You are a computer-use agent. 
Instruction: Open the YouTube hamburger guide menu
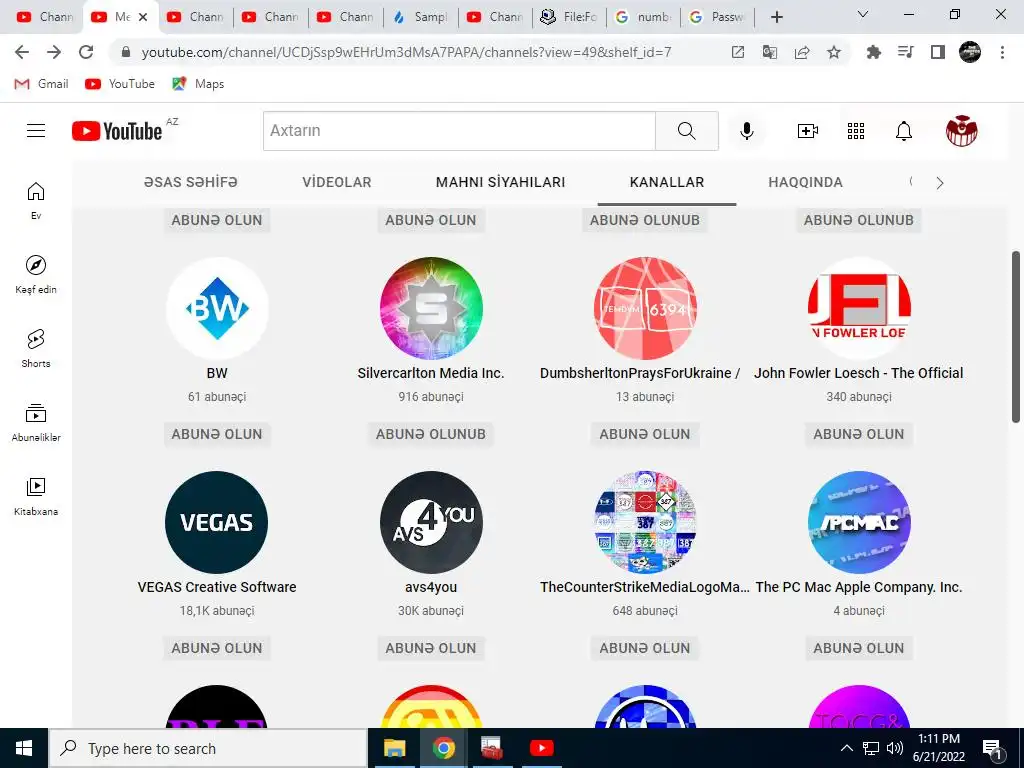(36, 131)
